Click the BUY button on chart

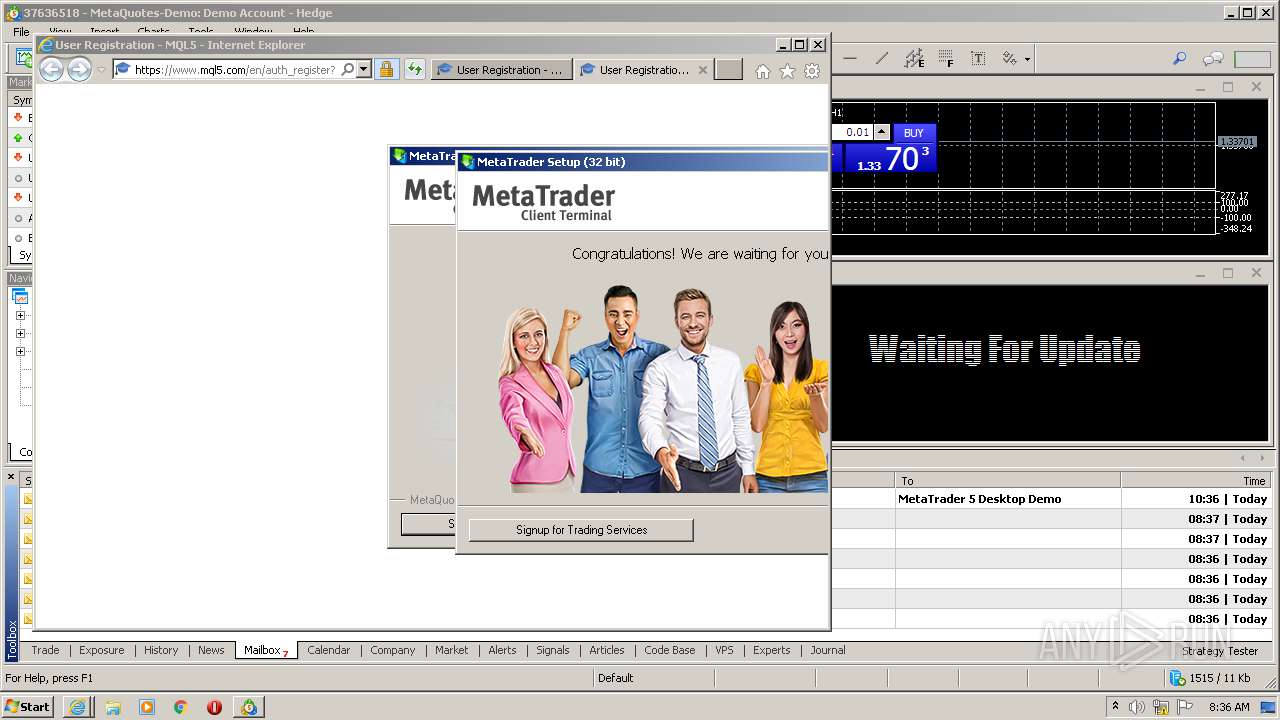[x=913, y=133]
